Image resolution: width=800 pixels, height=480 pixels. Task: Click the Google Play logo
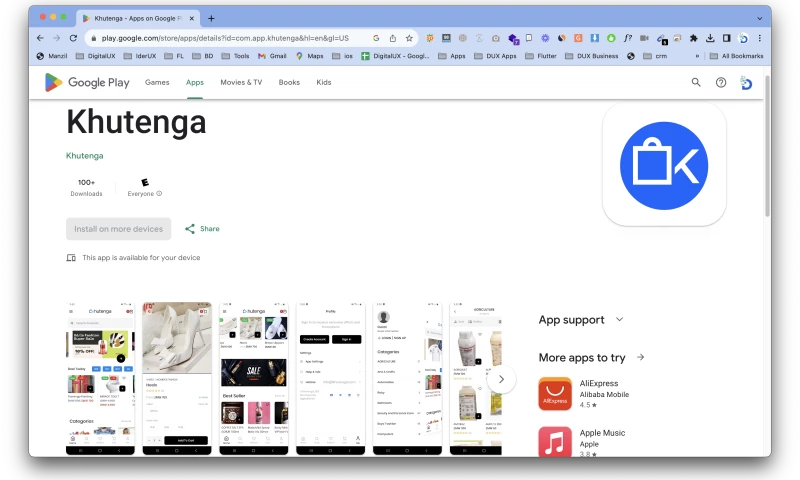(x=87, y=83)
